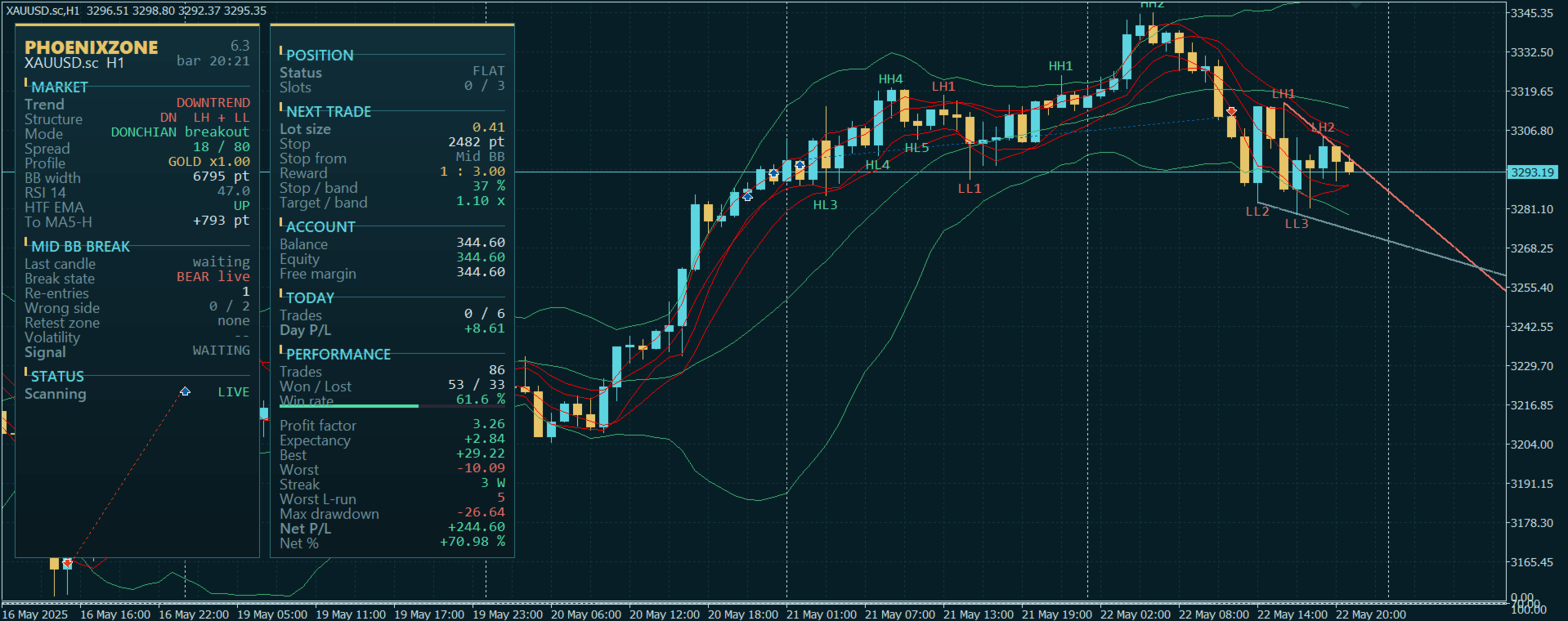Select the DOWNTREND trend value
This screenshot has width=1568, height=621.
(x=213, y=102)
